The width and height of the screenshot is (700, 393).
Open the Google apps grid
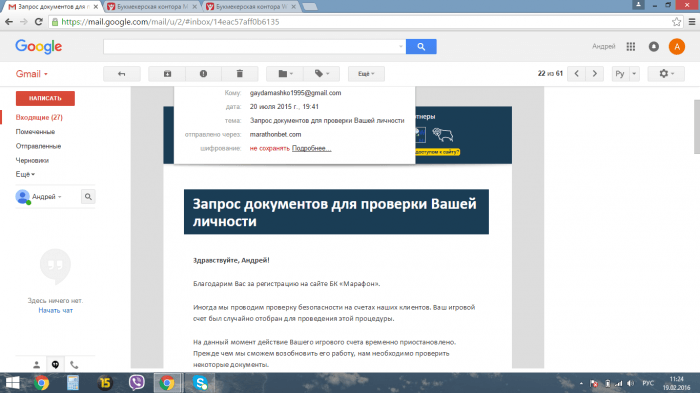(x=631, y=46)
